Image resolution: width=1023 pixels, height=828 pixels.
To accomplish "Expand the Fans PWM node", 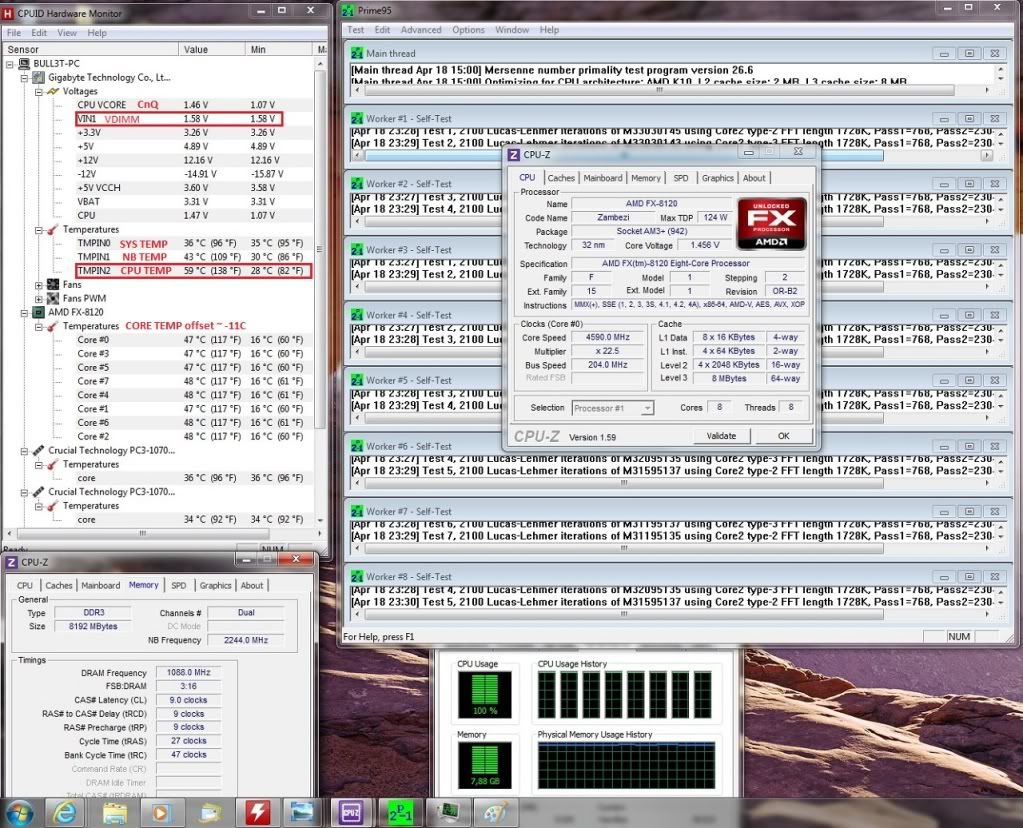I will (x=38, y=299).
